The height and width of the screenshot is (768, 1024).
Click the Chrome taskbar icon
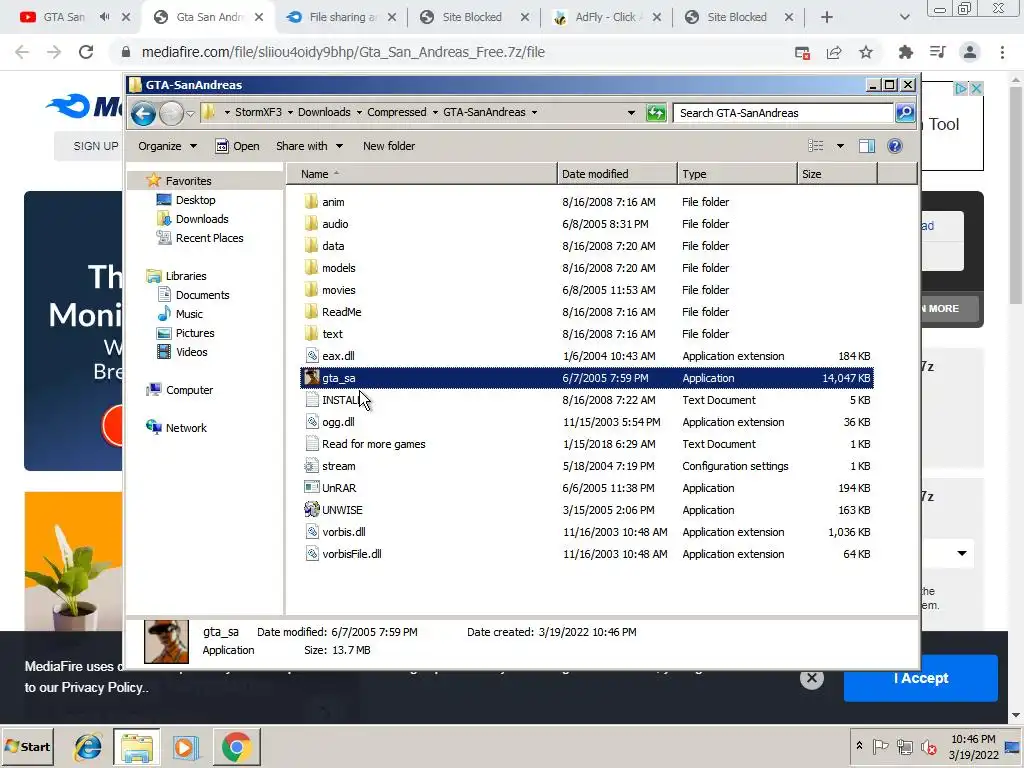236,747
